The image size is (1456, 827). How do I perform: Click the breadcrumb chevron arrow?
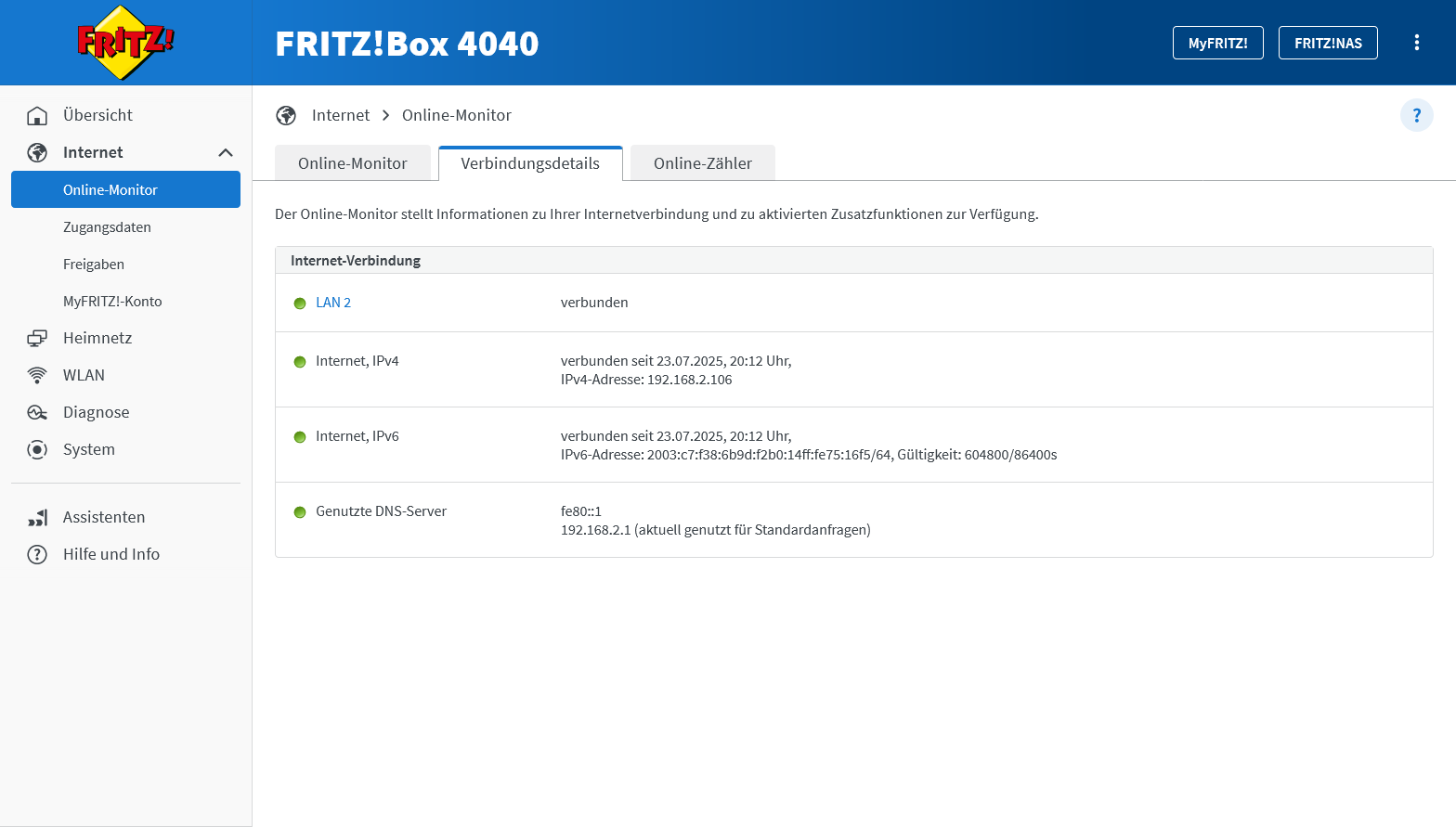pyautogui.click(x=385, y=115)
